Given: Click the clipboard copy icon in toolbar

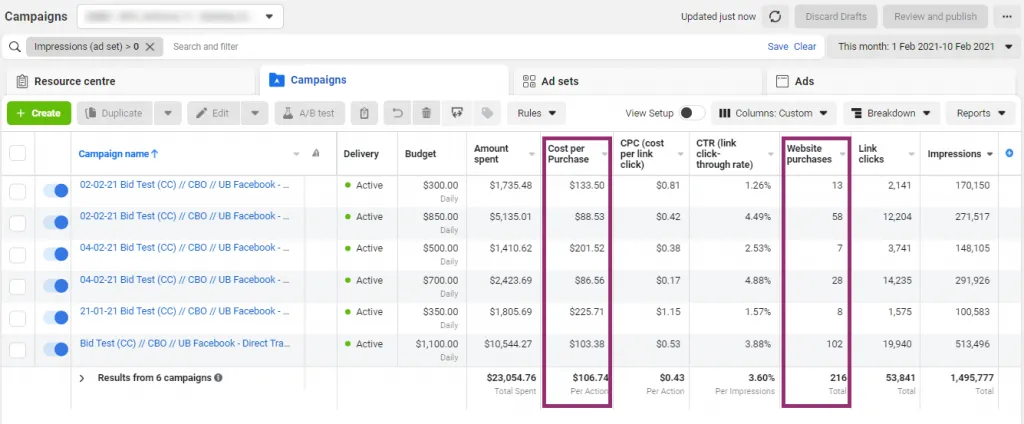Looking at the screenshot, I should [x=366, y=113].
